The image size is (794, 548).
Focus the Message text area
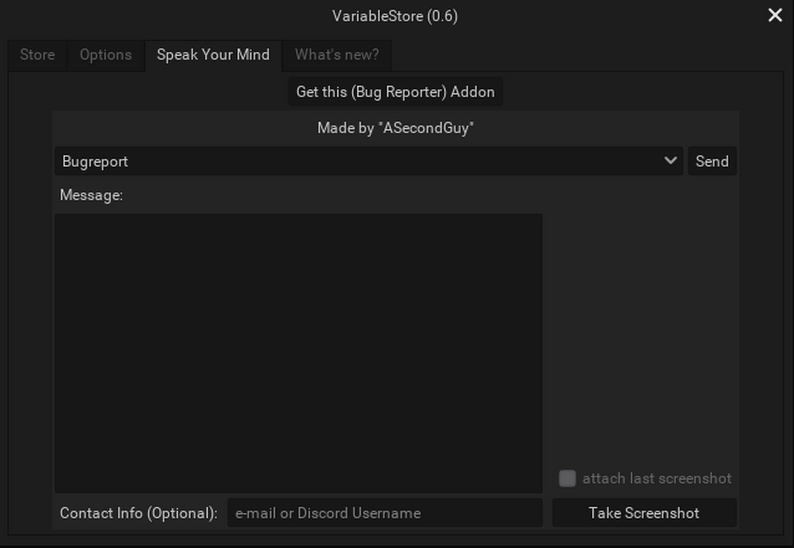pos(298,352)
